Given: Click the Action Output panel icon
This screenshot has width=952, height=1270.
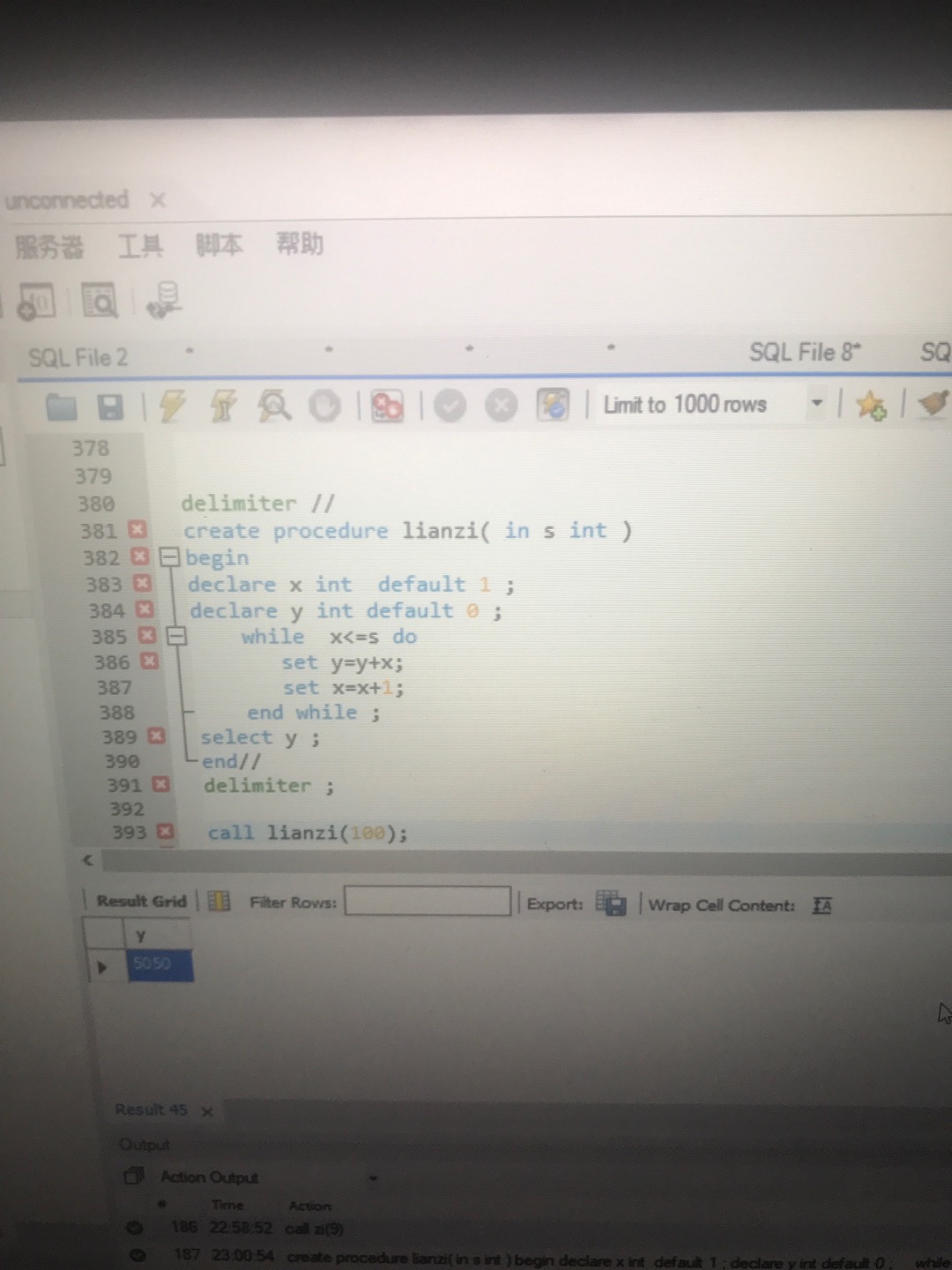Looking at the screenshot, I should pyautogui.click(x=134, y=1176).
